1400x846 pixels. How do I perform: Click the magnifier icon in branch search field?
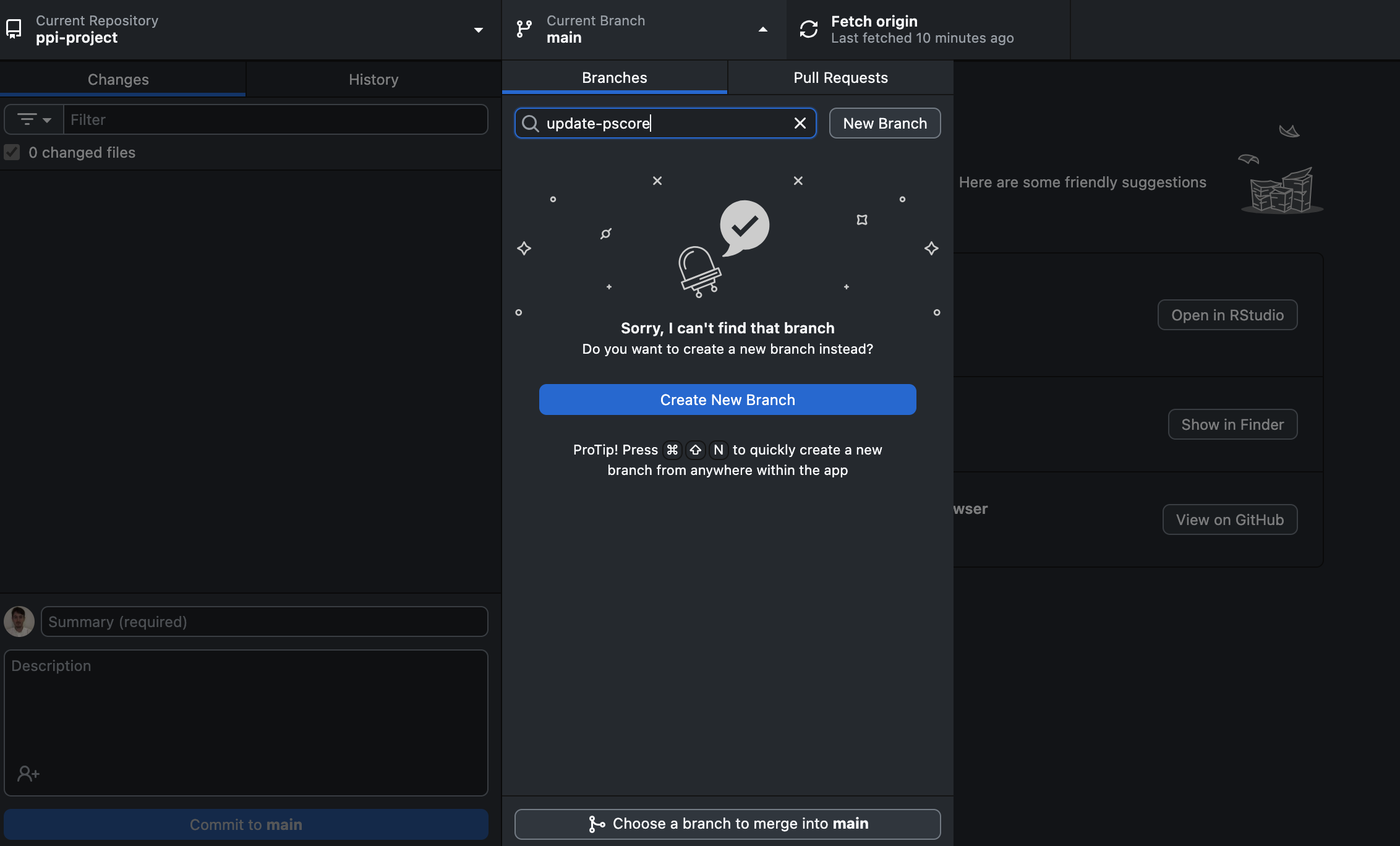[530, 123]
